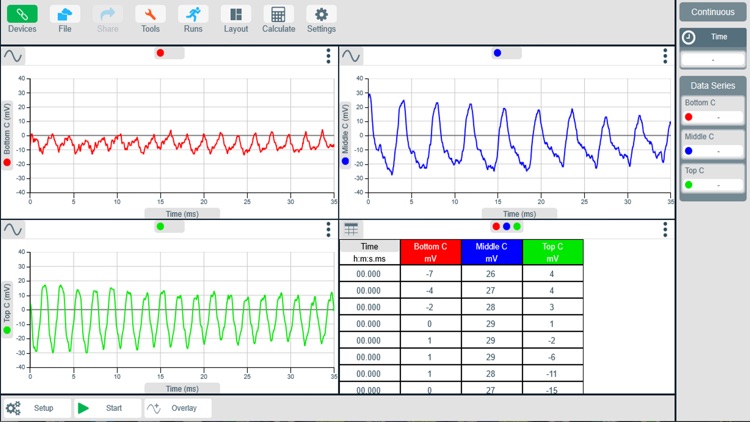Screen dimensions: 750x422
Task: Toggle red Bottom C series on top-left graph
Action: click(160, 53)
